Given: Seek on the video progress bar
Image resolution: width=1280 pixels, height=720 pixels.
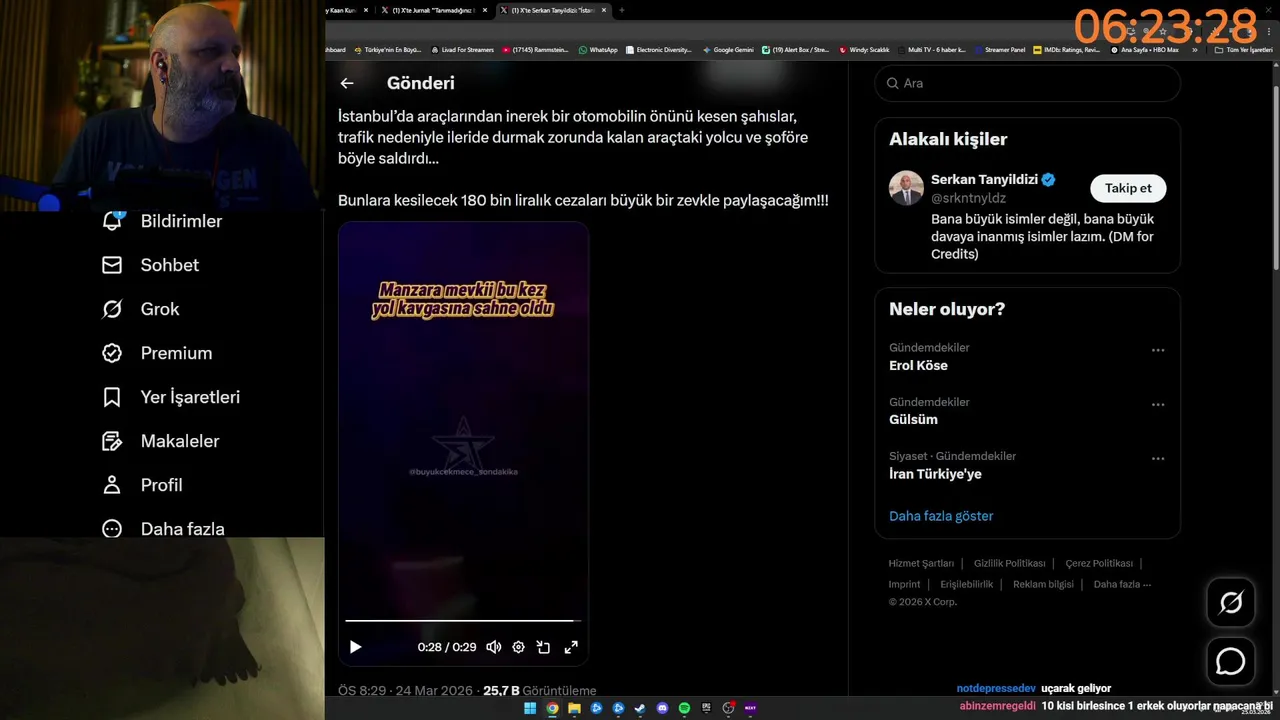Looking at the screenshot, I should coord(463,621).
